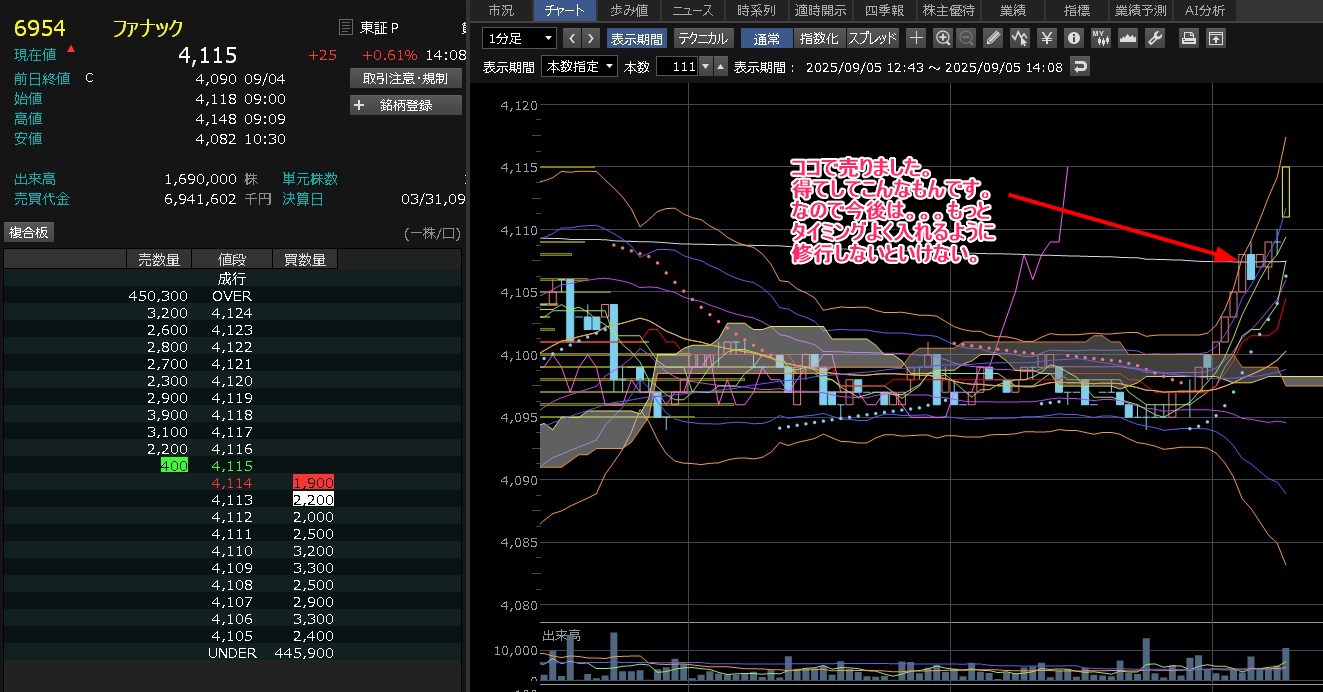This screenshot has height=692, width=1323.
Task: Click the 取引注意・規制 button
Action: click(x=406, y=78)
